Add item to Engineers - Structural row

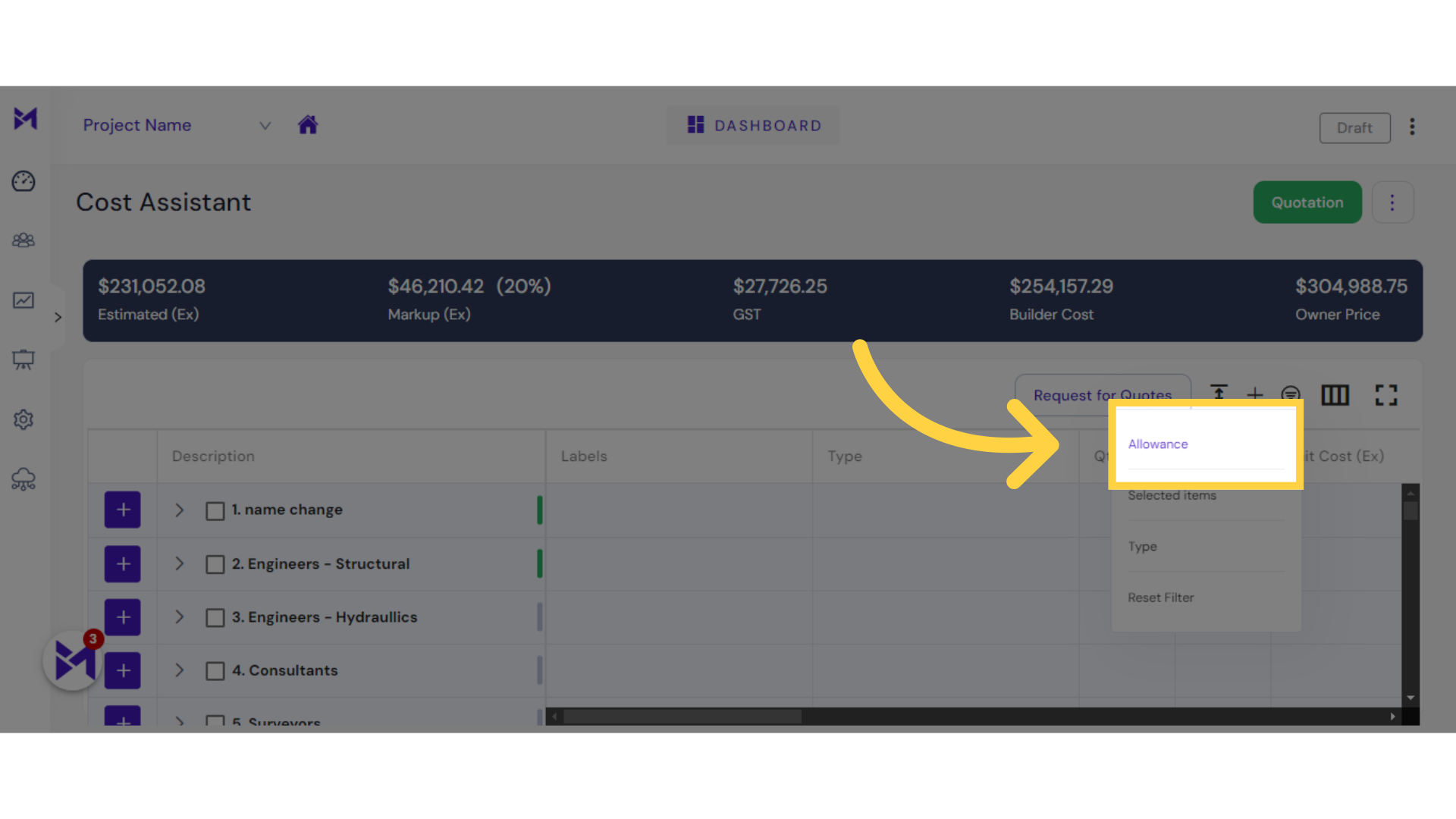[x=123, y=564]
